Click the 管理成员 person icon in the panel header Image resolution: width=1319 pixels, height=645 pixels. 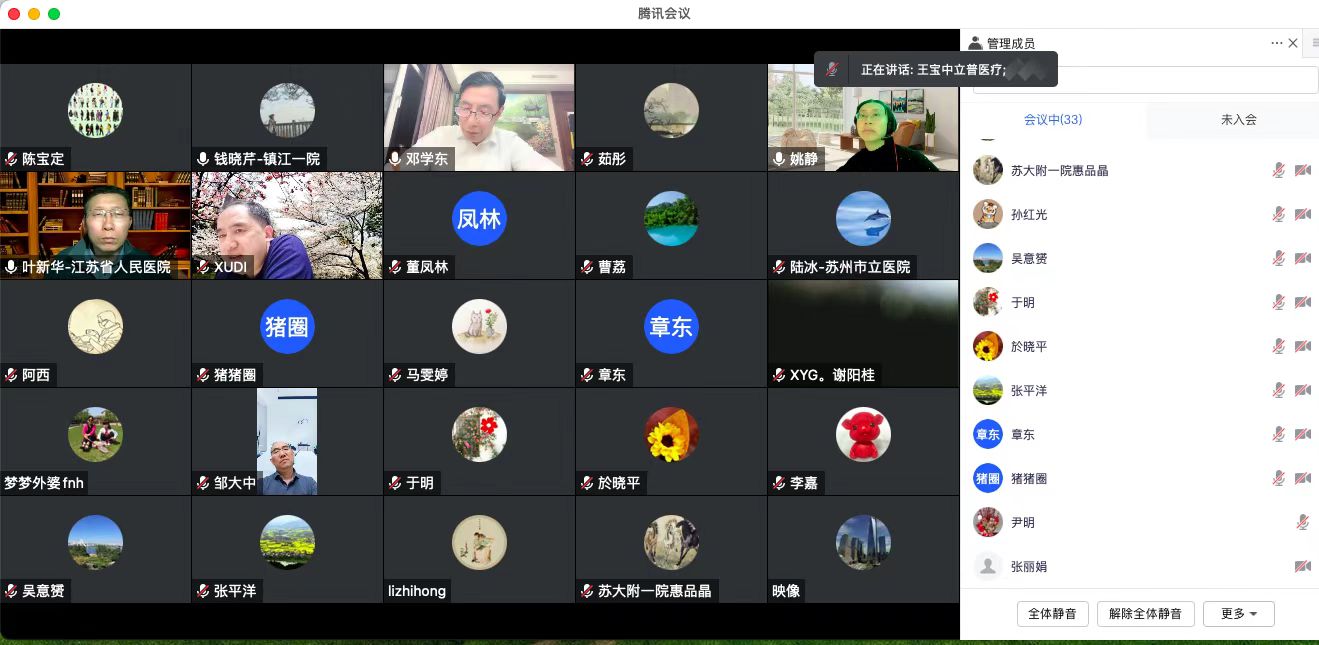975,43
